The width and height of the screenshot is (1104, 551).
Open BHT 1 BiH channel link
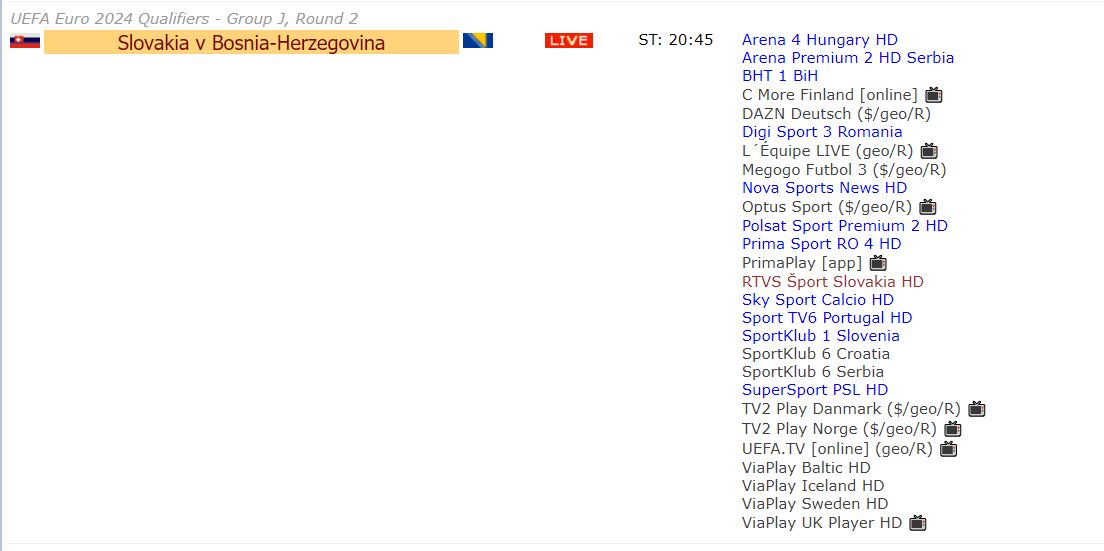point(779,76)
